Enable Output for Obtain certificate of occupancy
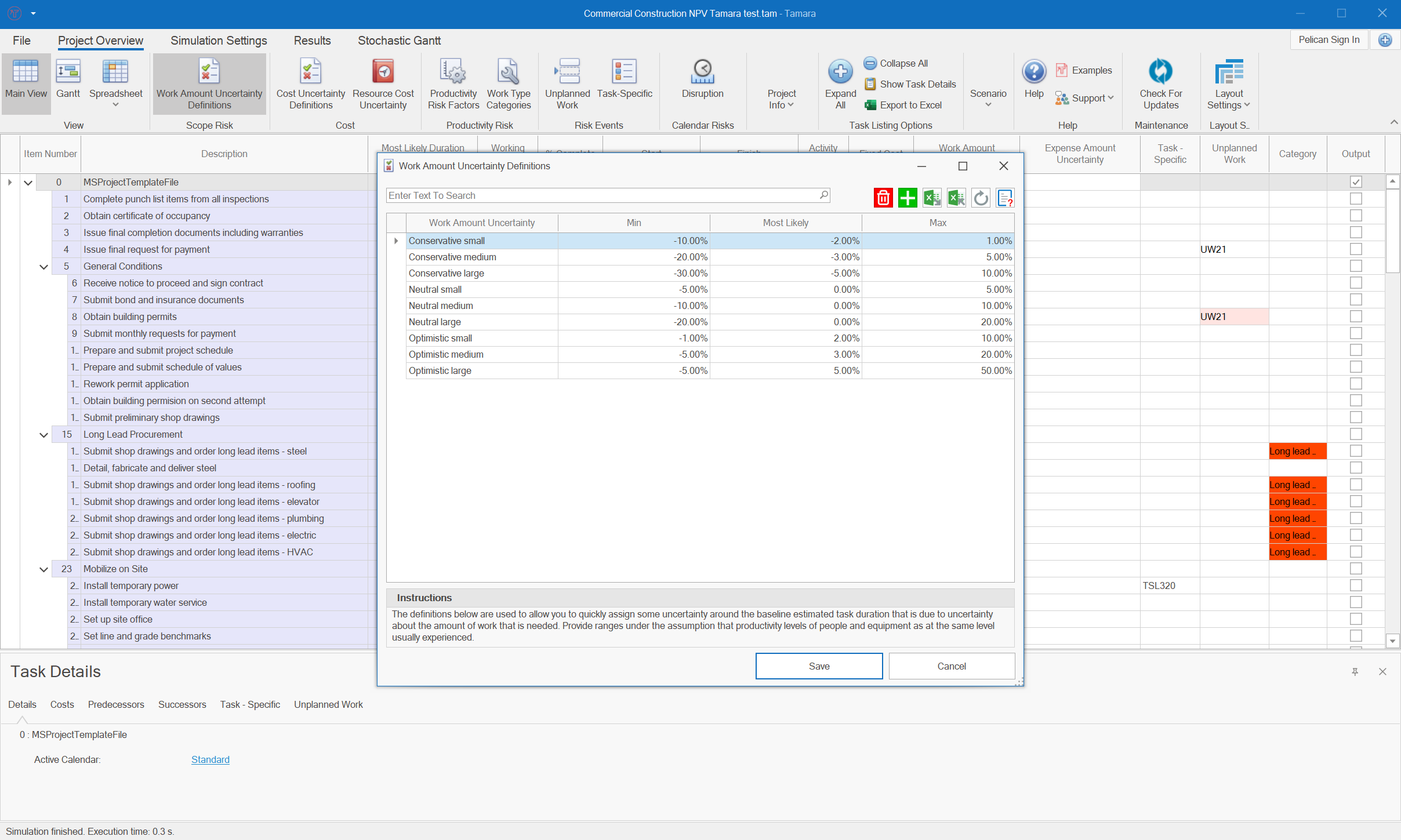Viewport: 1401px width, 840px height. click(x=1356, y=215)
